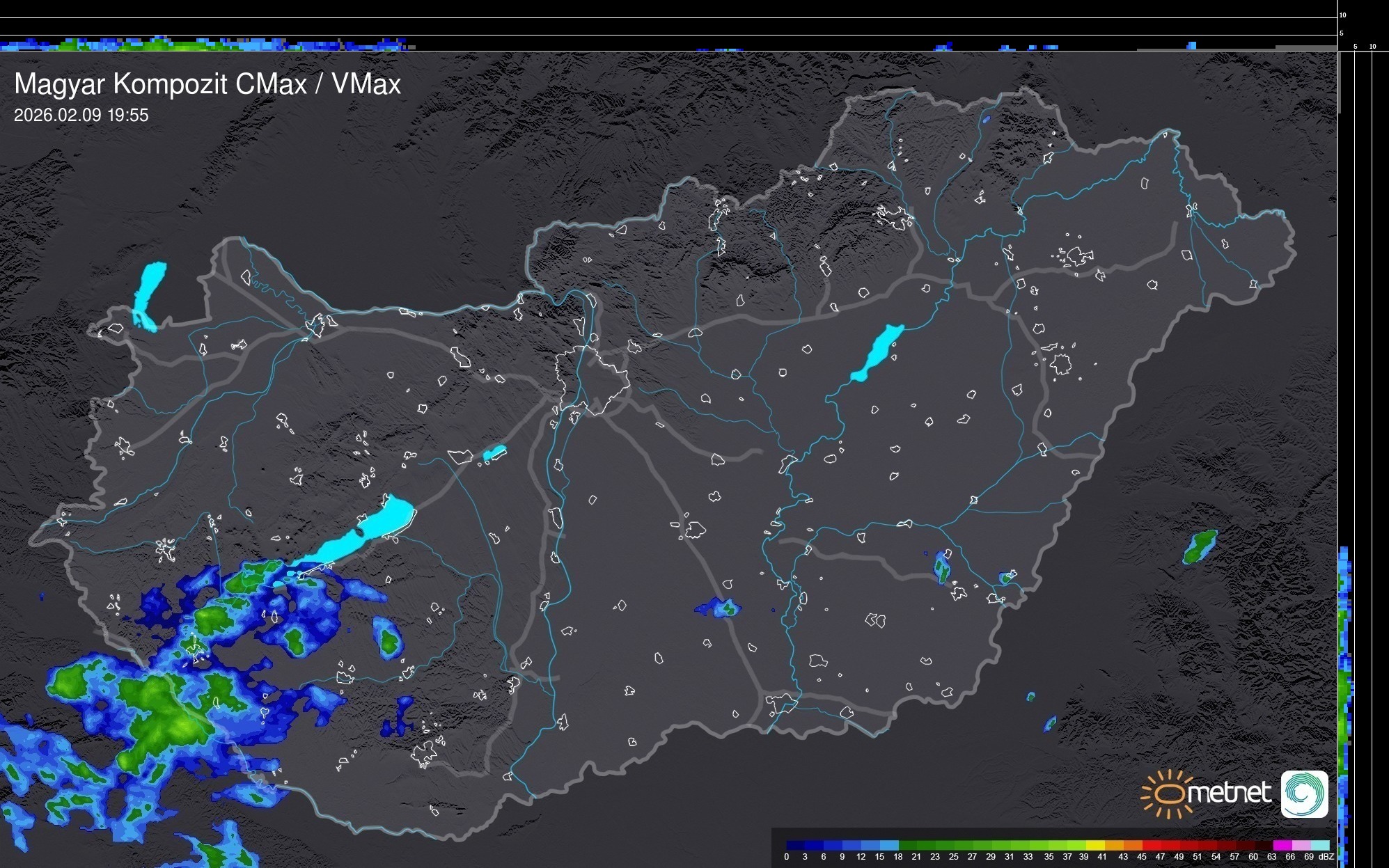Select the cyan 69 dBZ legend swatch
The width and height of the screenshot is (1389, 868).
point(1319,845)
